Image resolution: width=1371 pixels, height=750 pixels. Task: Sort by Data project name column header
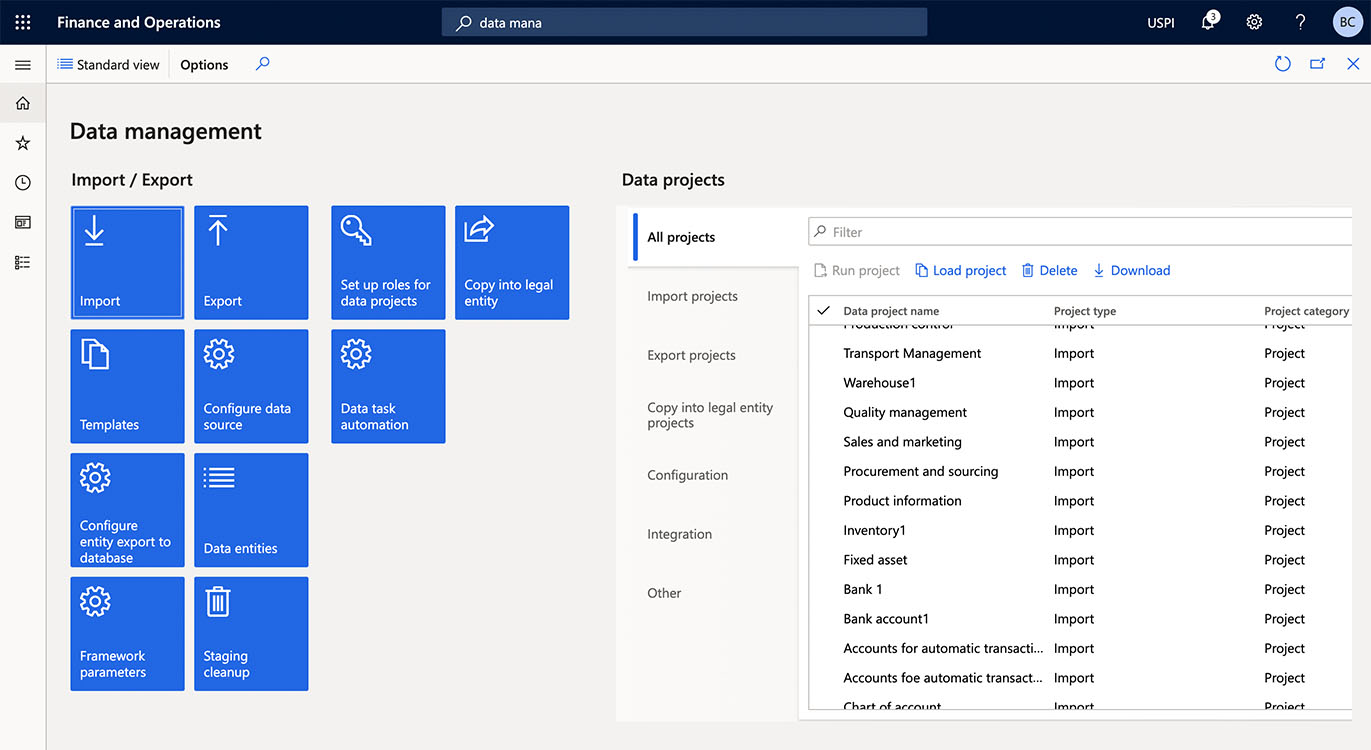coord(891,311)
